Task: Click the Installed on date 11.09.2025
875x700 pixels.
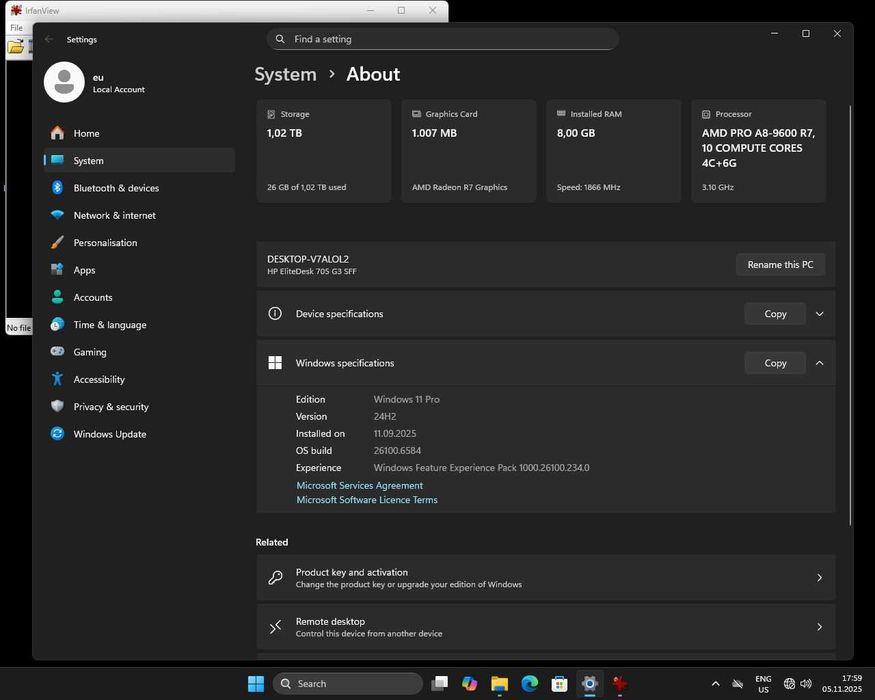Action: click(395, 434)
